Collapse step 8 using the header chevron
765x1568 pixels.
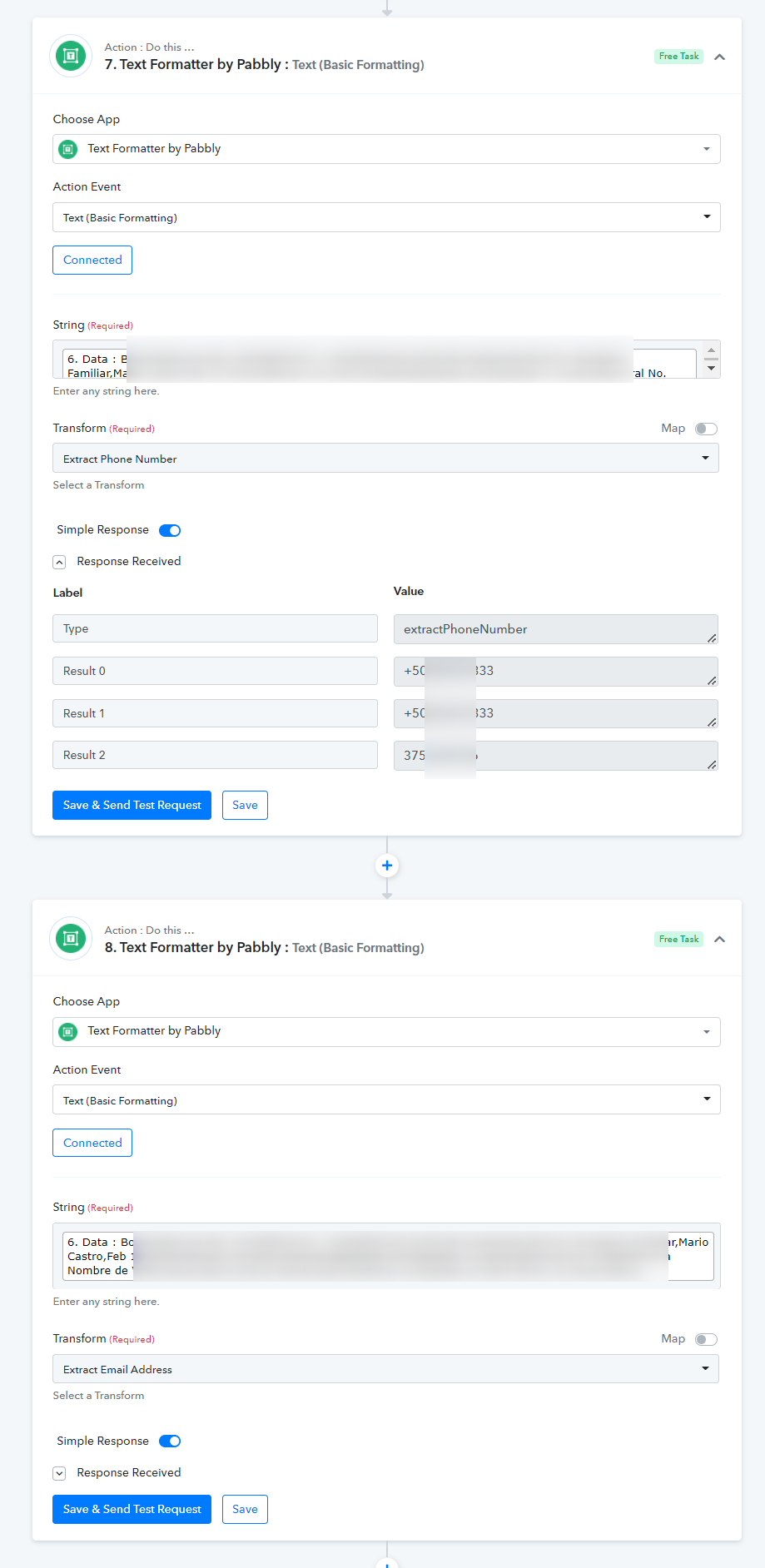tap(720, 939)
